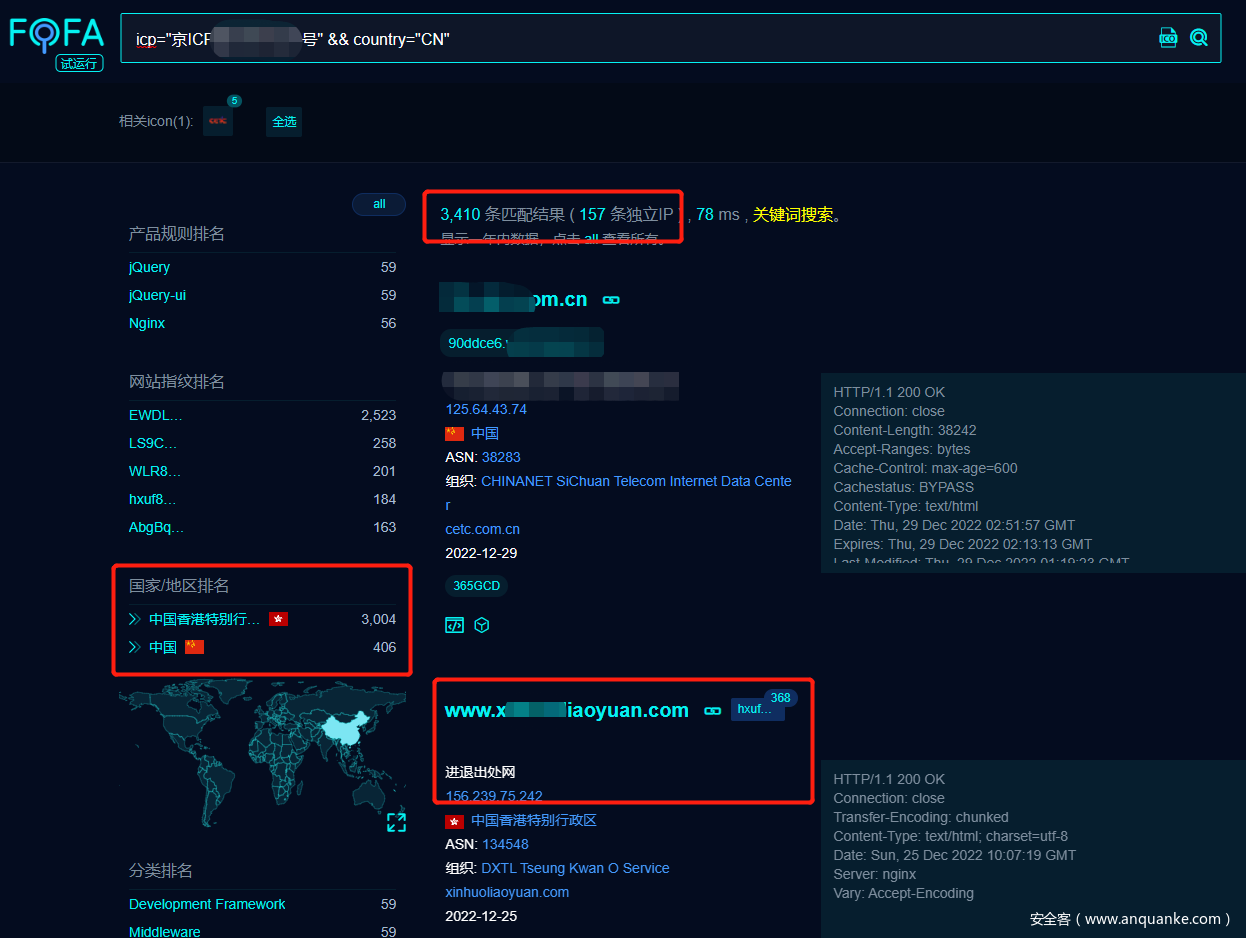The height and width of the screenshot is (938, 1246).
Task: Open link icon beside www.x…iaoyuan.com
Action: point(712,711)
